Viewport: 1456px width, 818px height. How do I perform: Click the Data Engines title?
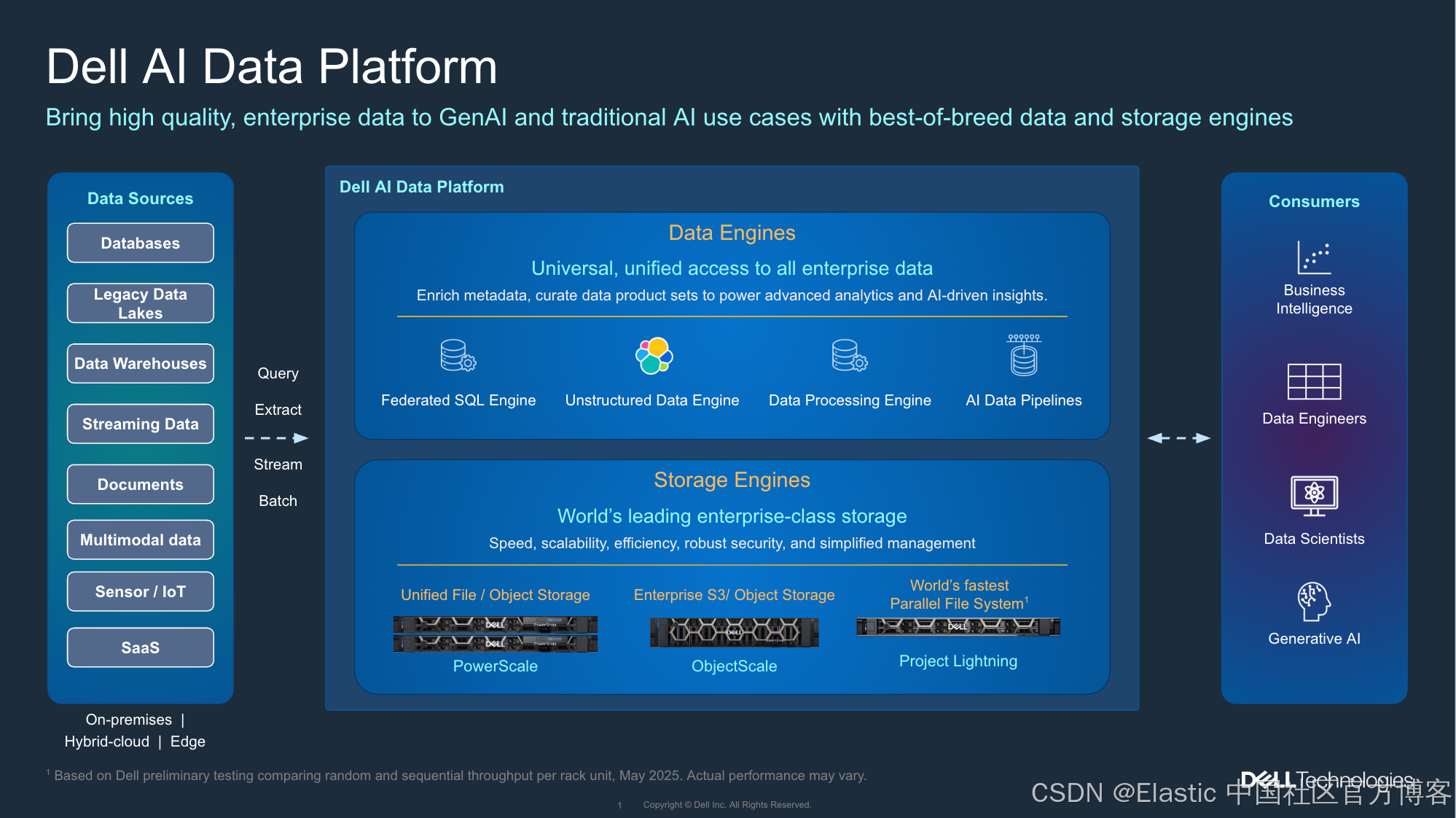(x=732, y=233)
